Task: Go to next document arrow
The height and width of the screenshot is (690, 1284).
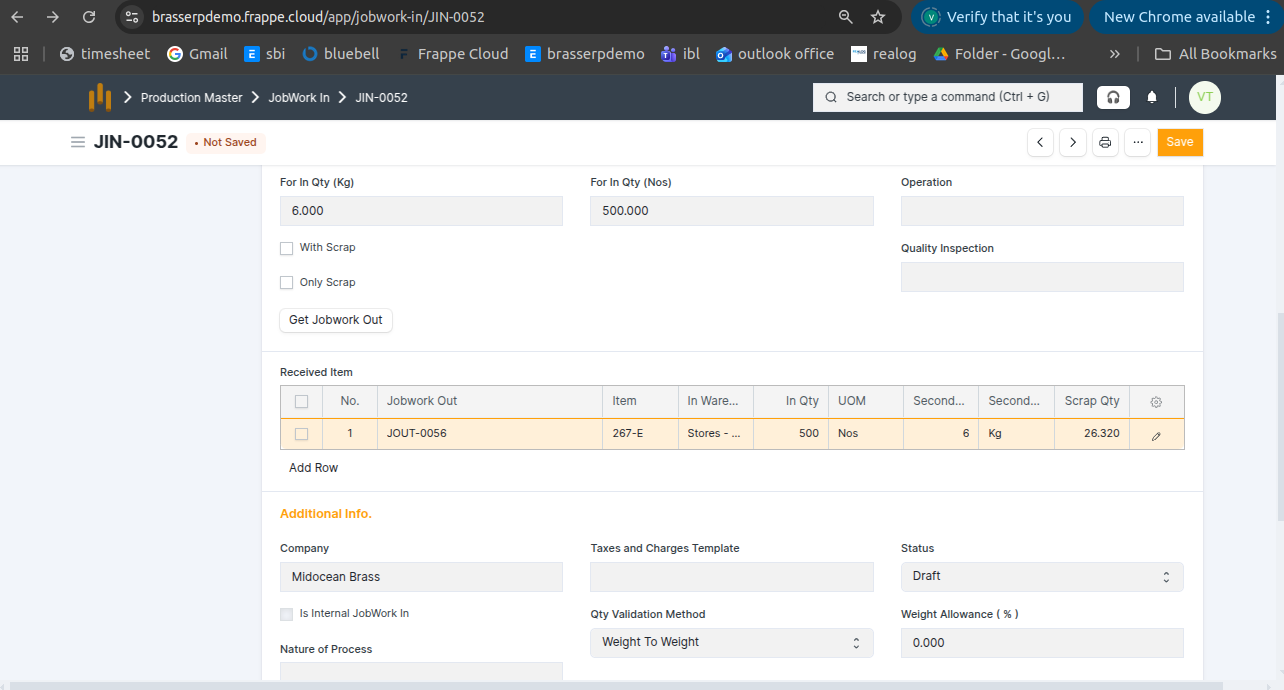Action: point(1073,143)
